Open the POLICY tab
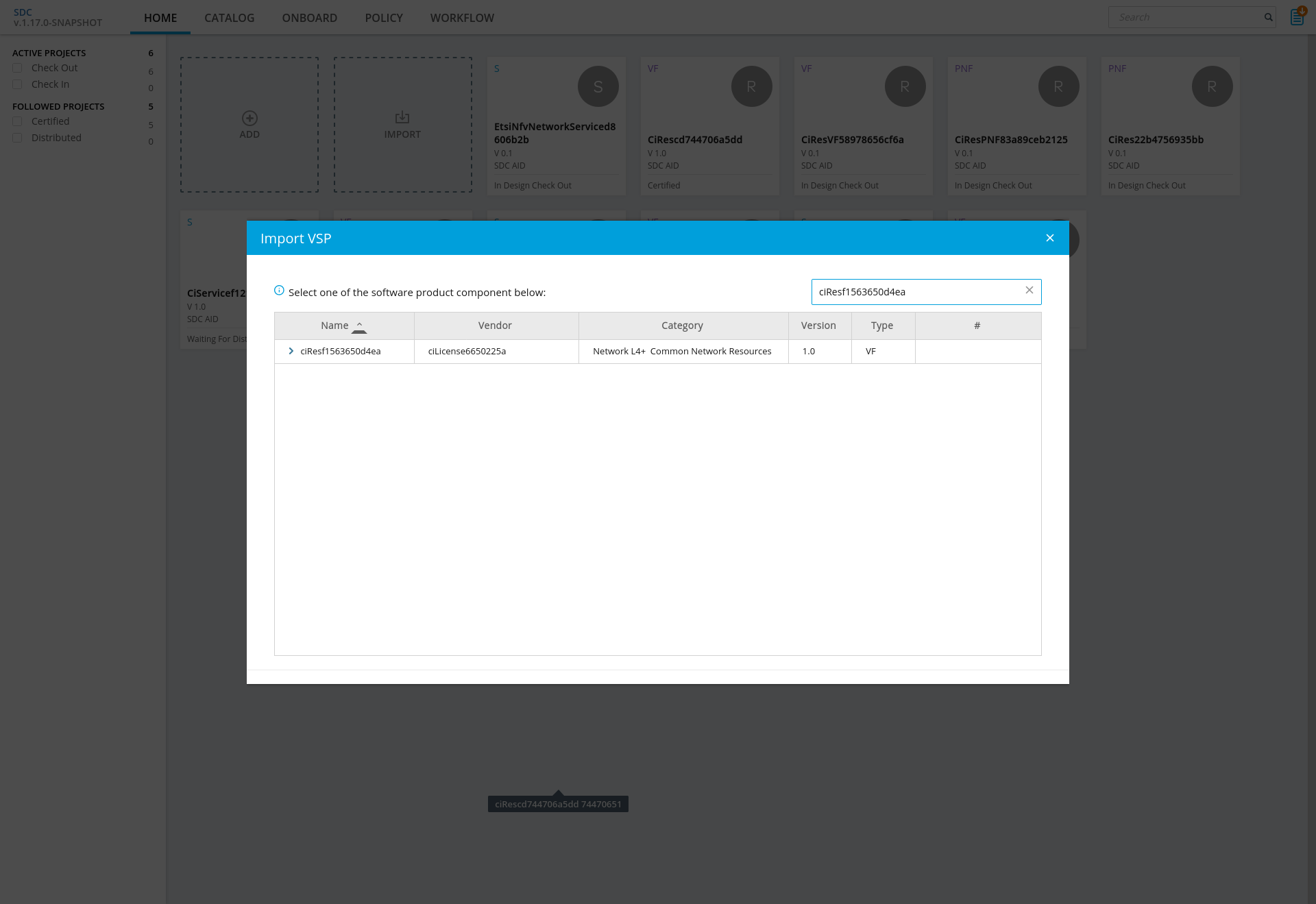1316x904 pixels. pyautogui.click(x=383, y=18)
